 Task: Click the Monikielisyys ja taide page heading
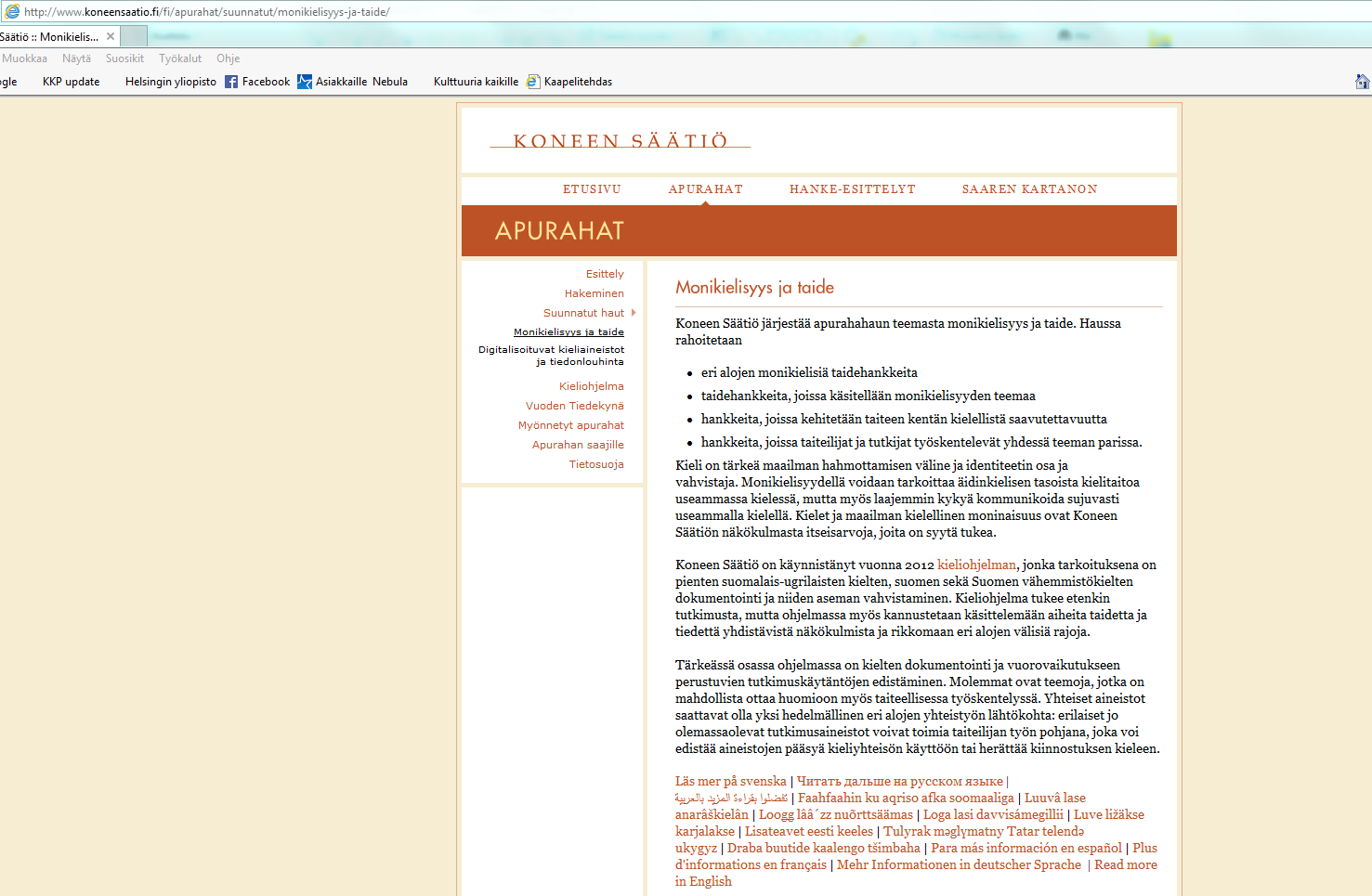click(x=754, y=288)
